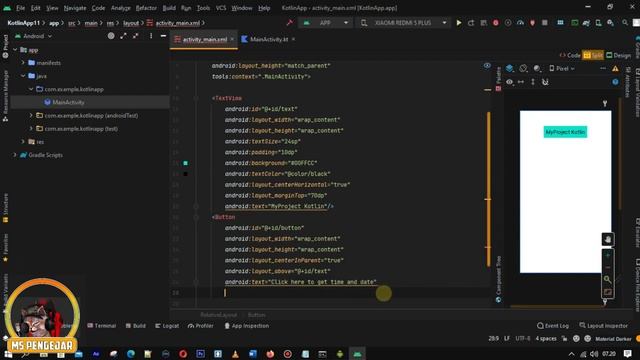
Task: Click the #00FFCC color swatch in editor gutter
Action: 185,163
